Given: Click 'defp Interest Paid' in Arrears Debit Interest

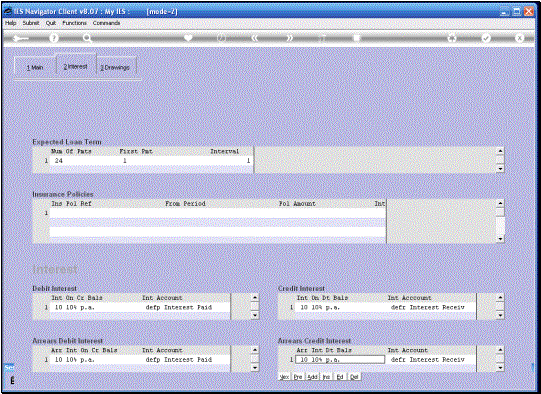Looking at the screenshot, I should pos(179,359).
